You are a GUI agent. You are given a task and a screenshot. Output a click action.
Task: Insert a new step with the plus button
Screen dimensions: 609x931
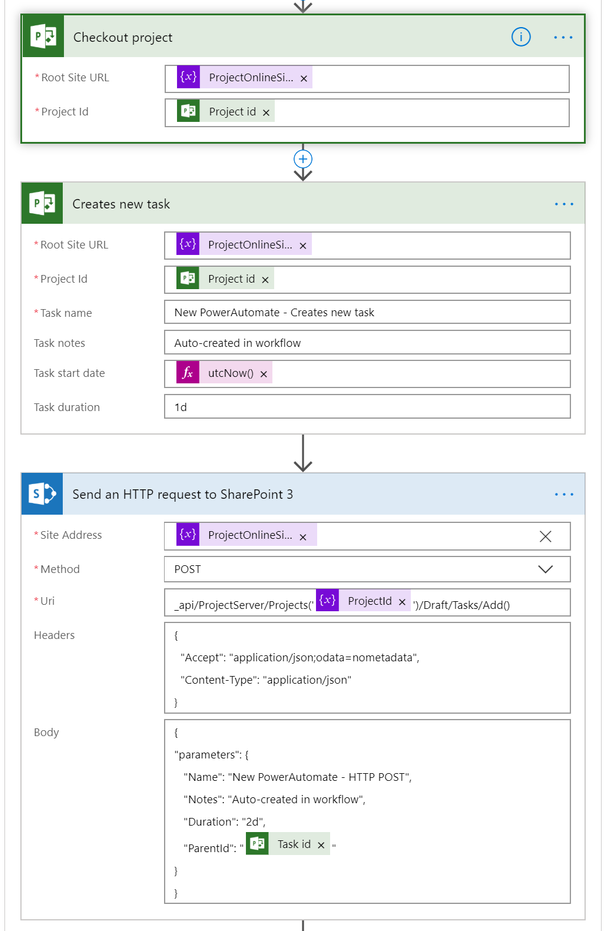pyautogui.click(x=303, y=159)
